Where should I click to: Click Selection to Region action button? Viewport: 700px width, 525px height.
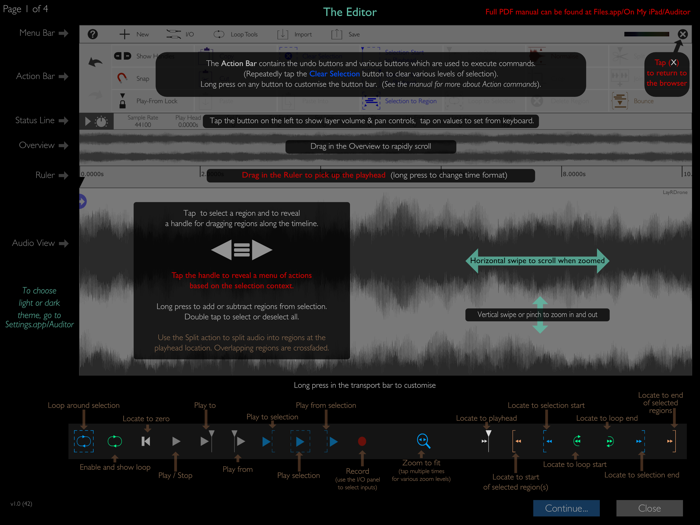400,101
